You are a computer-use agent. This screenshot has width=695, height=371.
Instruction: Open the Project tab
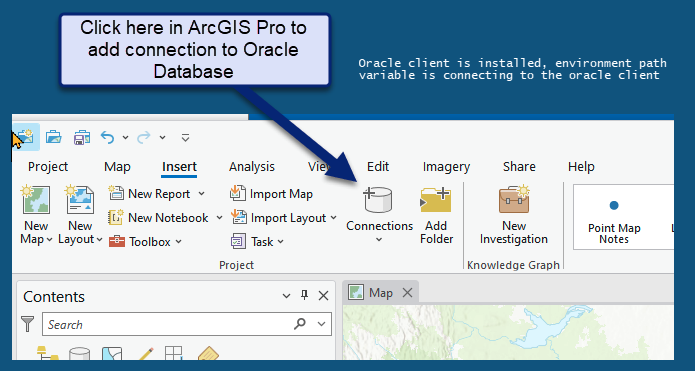(48, 167)
